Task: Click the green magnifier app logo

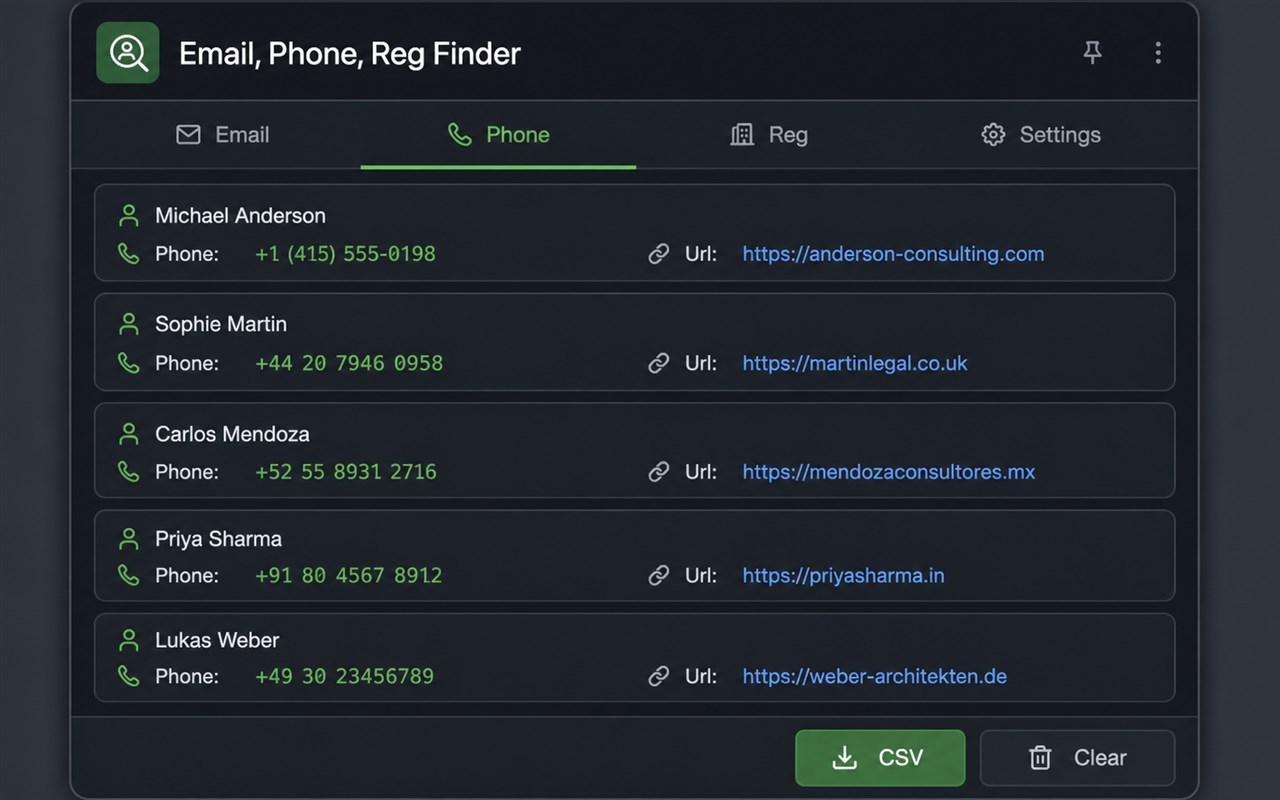Action: pyautogui.click(x=128, y=53)
